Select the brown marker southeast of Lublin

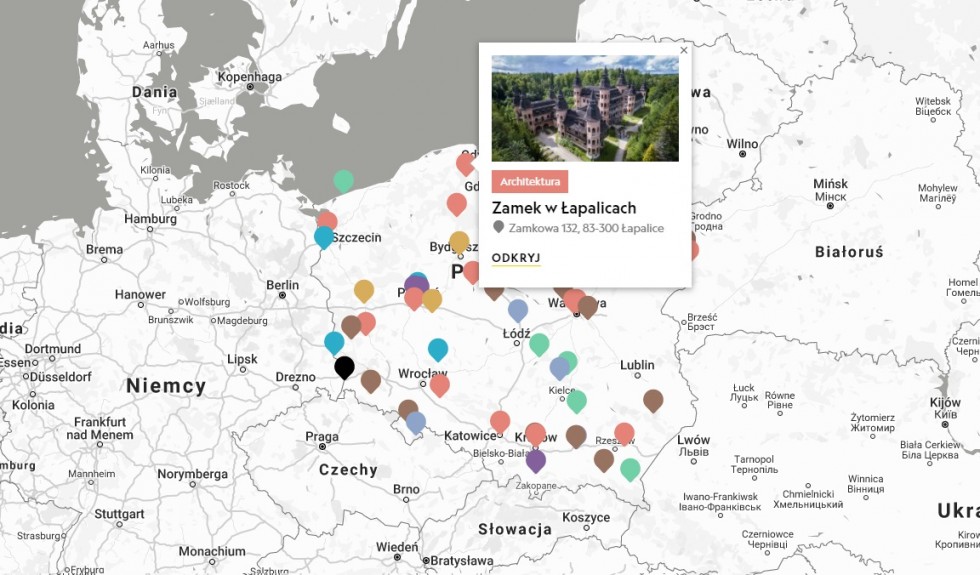653,400
